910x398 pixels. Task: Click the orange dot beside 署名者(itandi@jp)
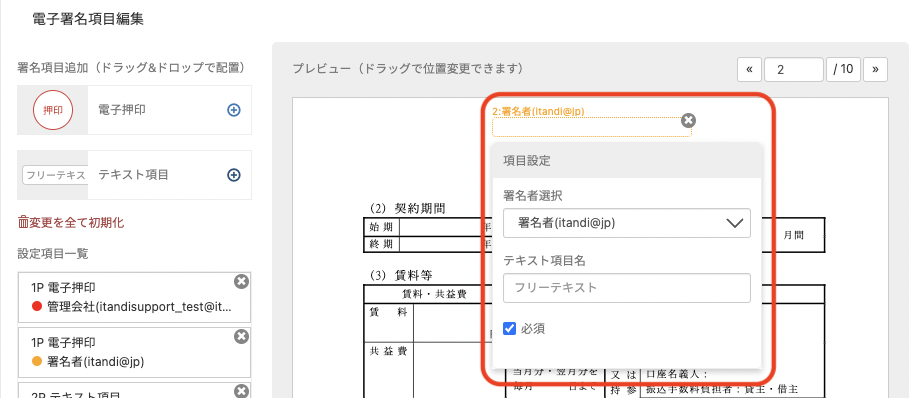pyautogui.click(x=37, y=361)
